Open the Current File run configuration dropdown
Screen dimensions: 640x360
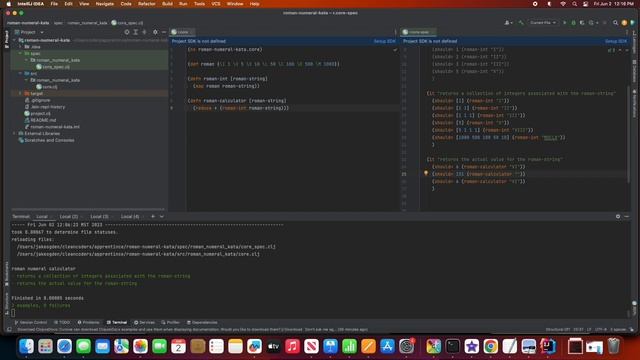point(543,23)
